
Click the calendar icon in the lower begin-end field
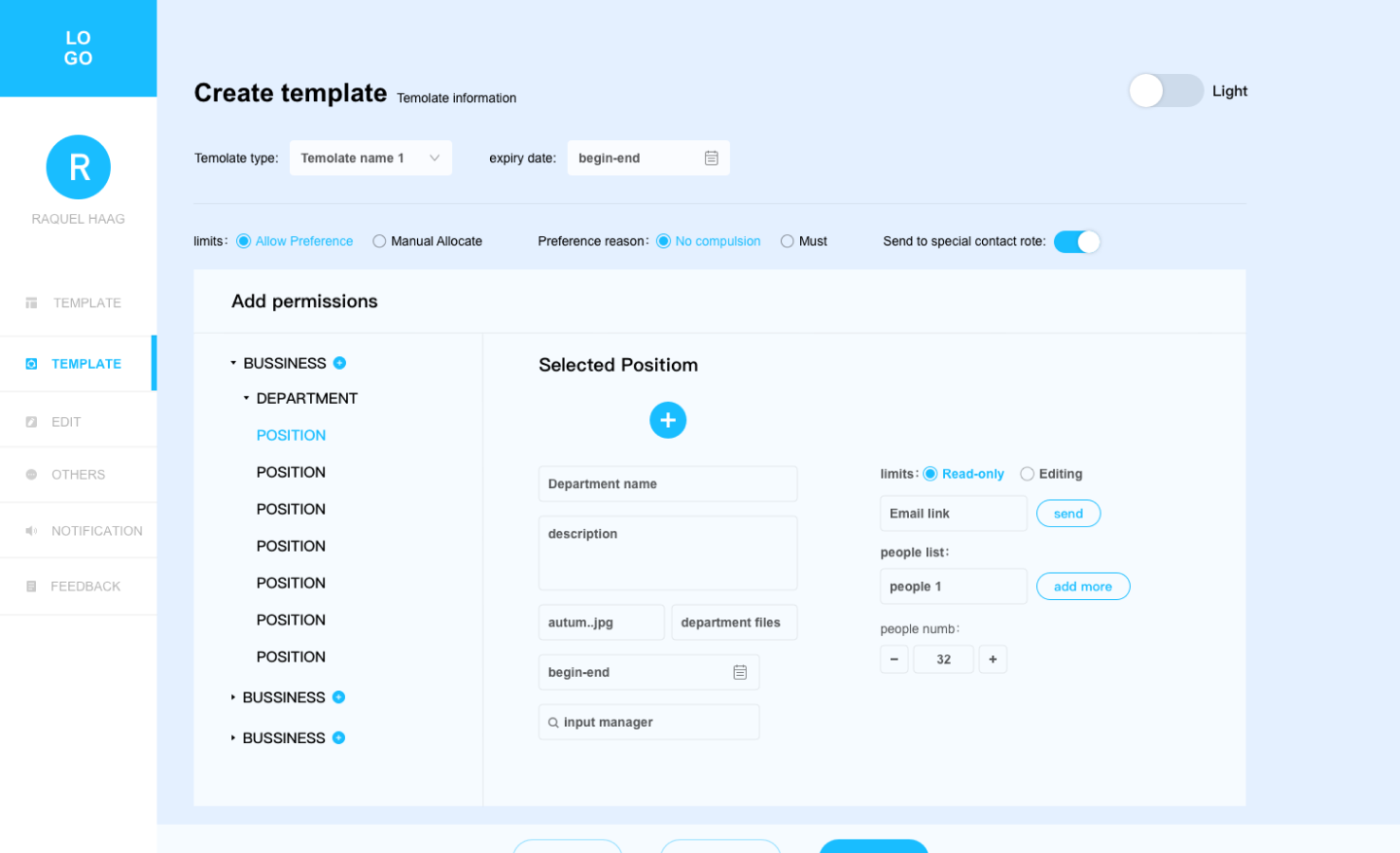pos(739,672)
